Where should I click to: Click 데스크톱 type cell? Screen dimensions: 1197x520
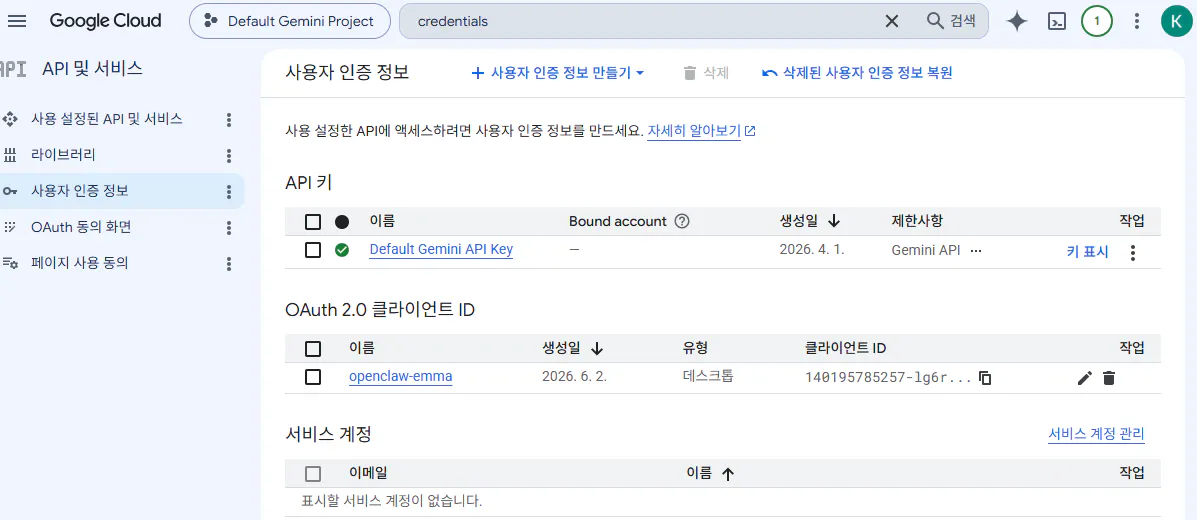[708, 376]
